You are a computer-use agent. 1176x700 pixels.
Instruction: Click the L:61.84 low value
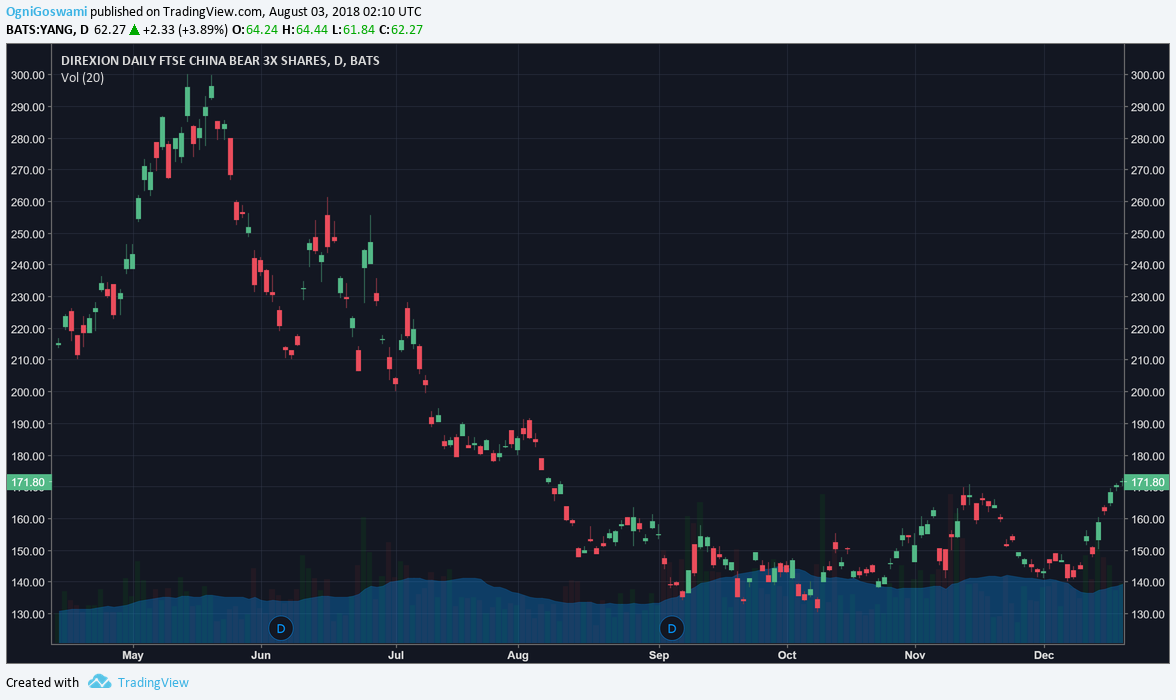point(353,30)
